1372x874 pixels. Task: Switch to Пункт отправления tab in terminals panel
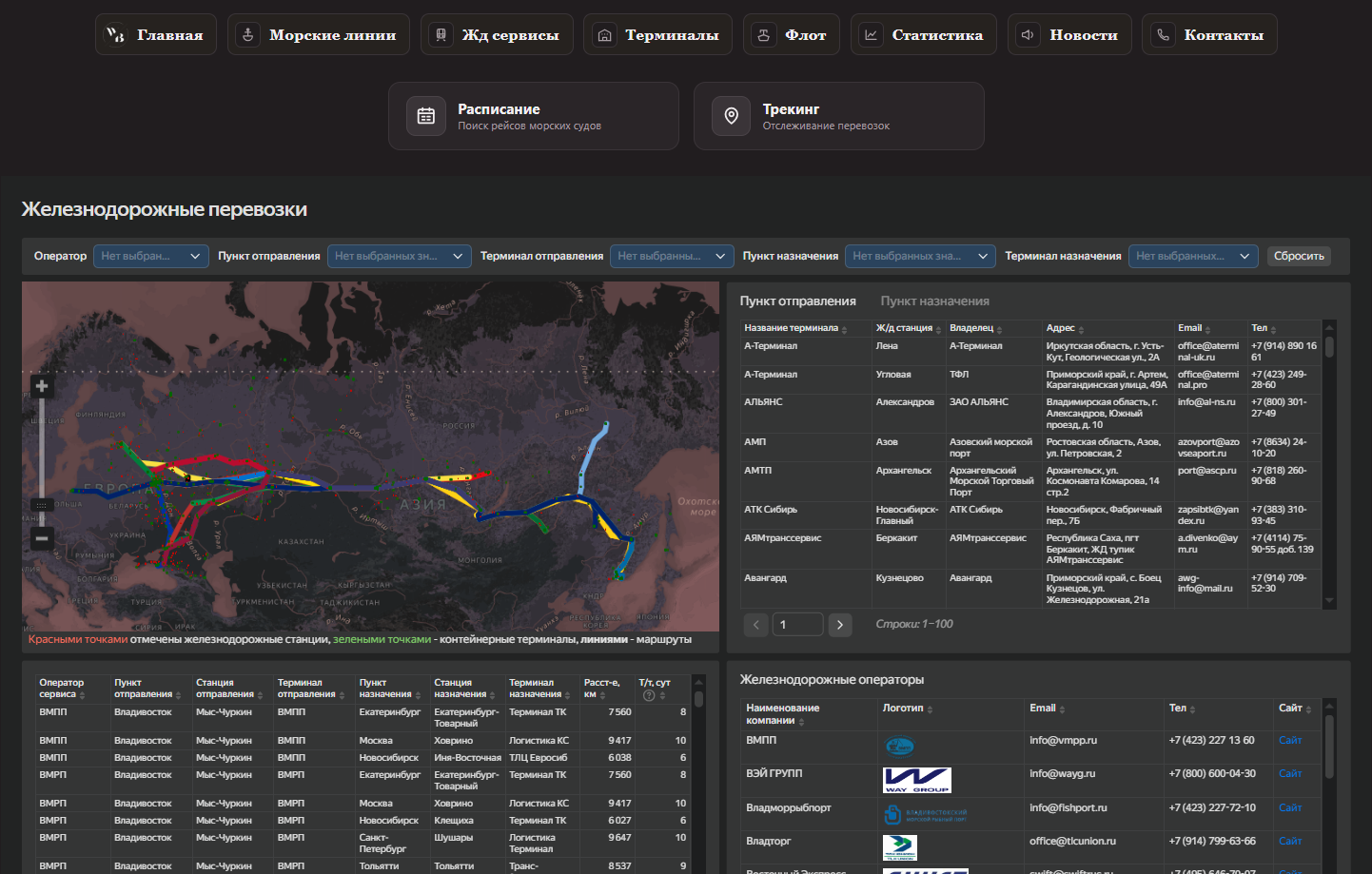[798, 301]
